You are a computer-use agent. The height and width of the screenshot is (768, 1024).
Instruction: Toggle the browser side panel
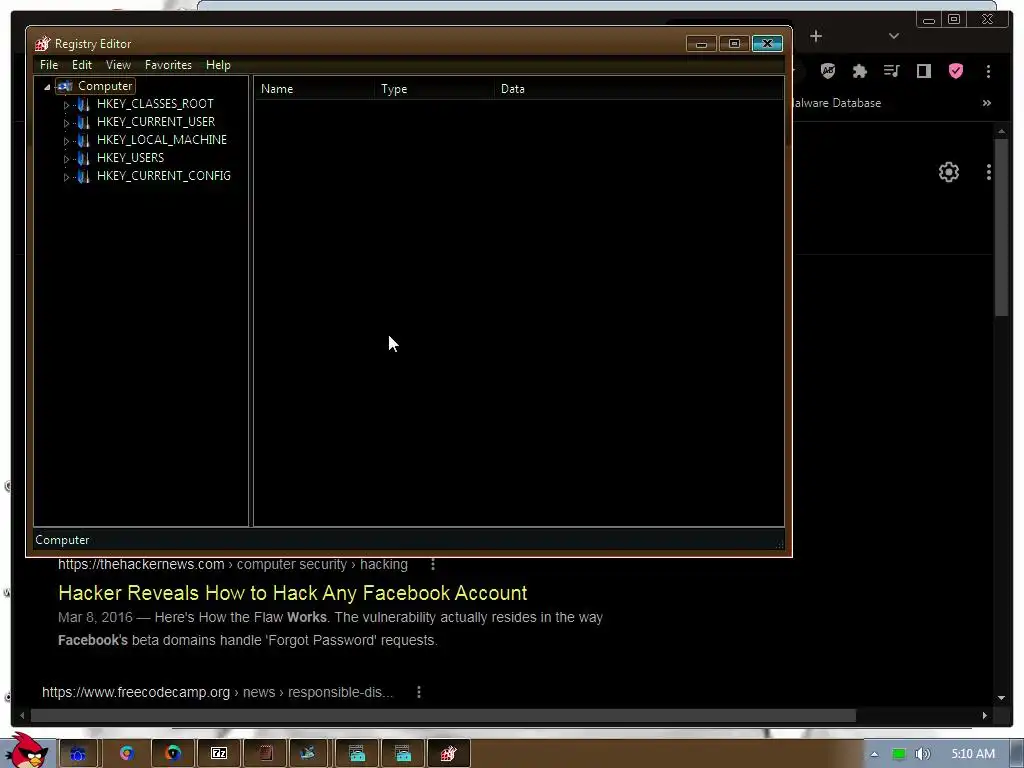pyautogui.click(x=923, y=71)
